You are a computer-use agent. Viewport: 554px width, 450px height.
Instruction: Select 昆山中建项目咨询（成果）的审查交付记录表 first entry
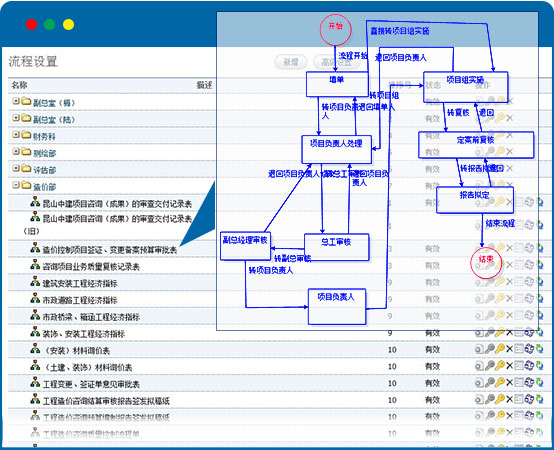(117, 204)
